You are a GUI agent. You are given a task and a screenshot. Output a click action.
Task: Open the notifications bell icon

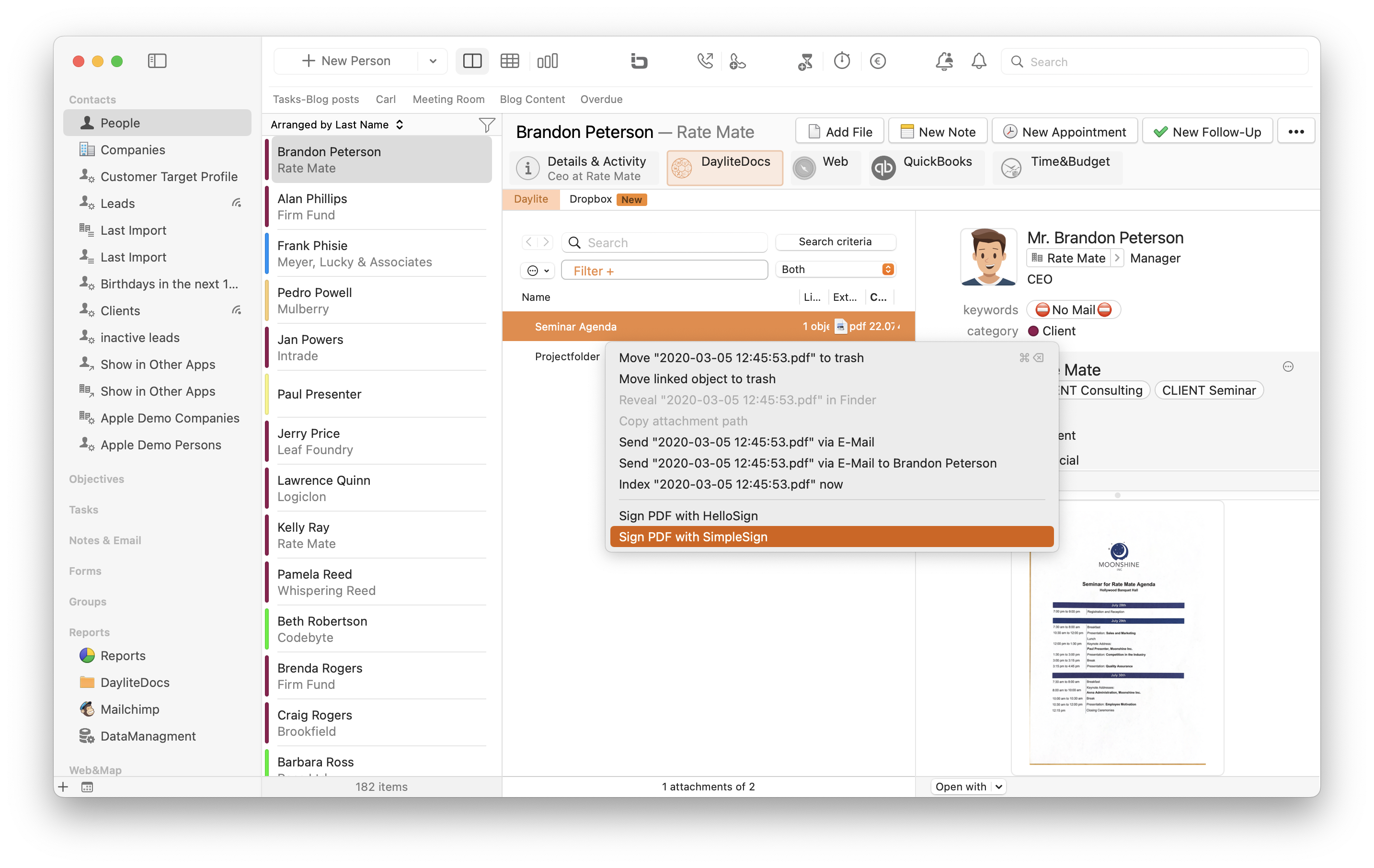point(979,61)
